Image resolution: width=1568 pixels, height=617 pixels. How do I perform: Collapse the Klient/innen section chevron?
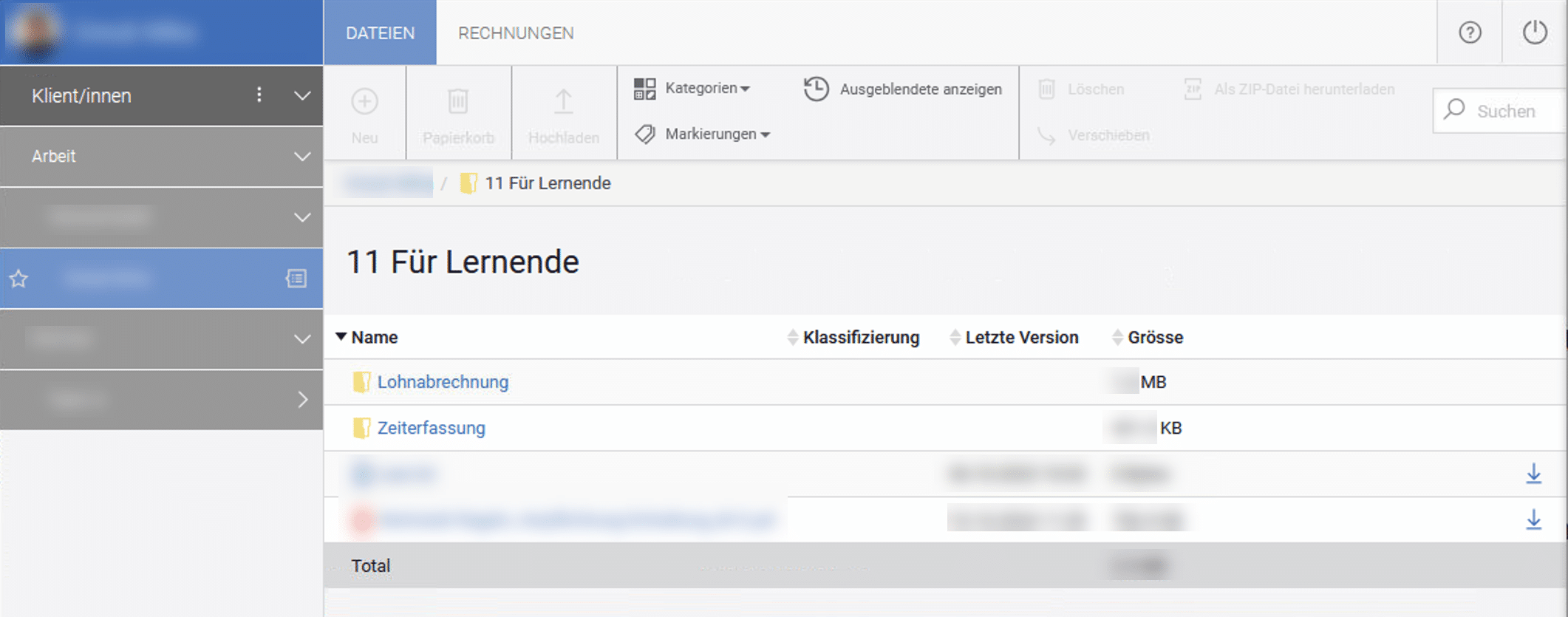[302, 96]
